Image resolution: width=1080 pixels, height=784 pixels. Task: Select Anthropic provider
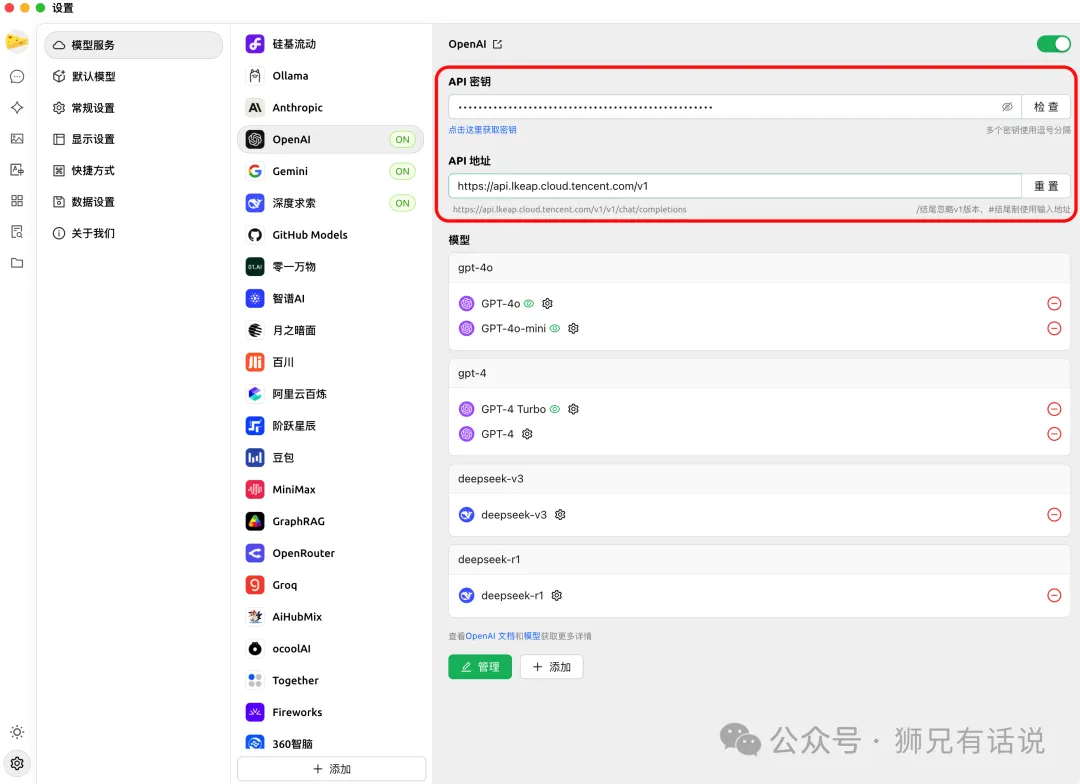click(x=331, y=107)
